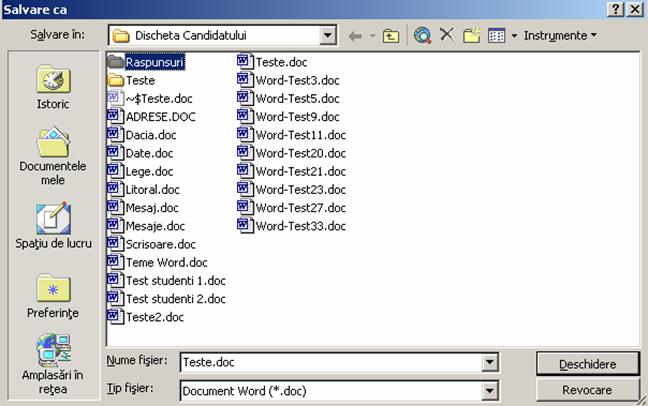Go up one folder level
The height and width of the screenshot is (406, 648).
pos(391,36)
